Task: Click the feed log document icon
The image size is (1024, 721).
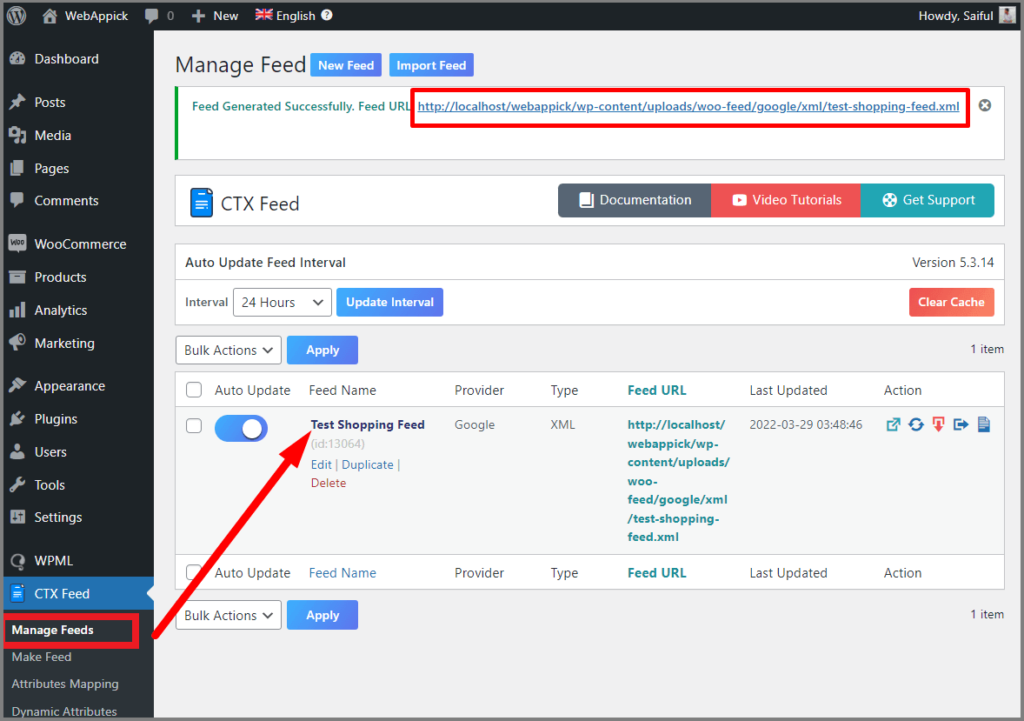Action: tap(984, 425)
